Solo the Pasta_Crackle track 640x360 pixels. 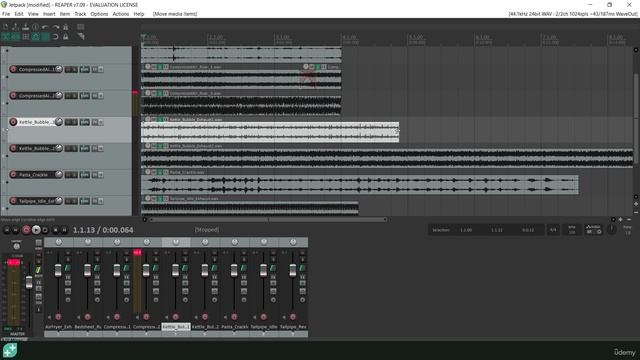tap(74, 175)
